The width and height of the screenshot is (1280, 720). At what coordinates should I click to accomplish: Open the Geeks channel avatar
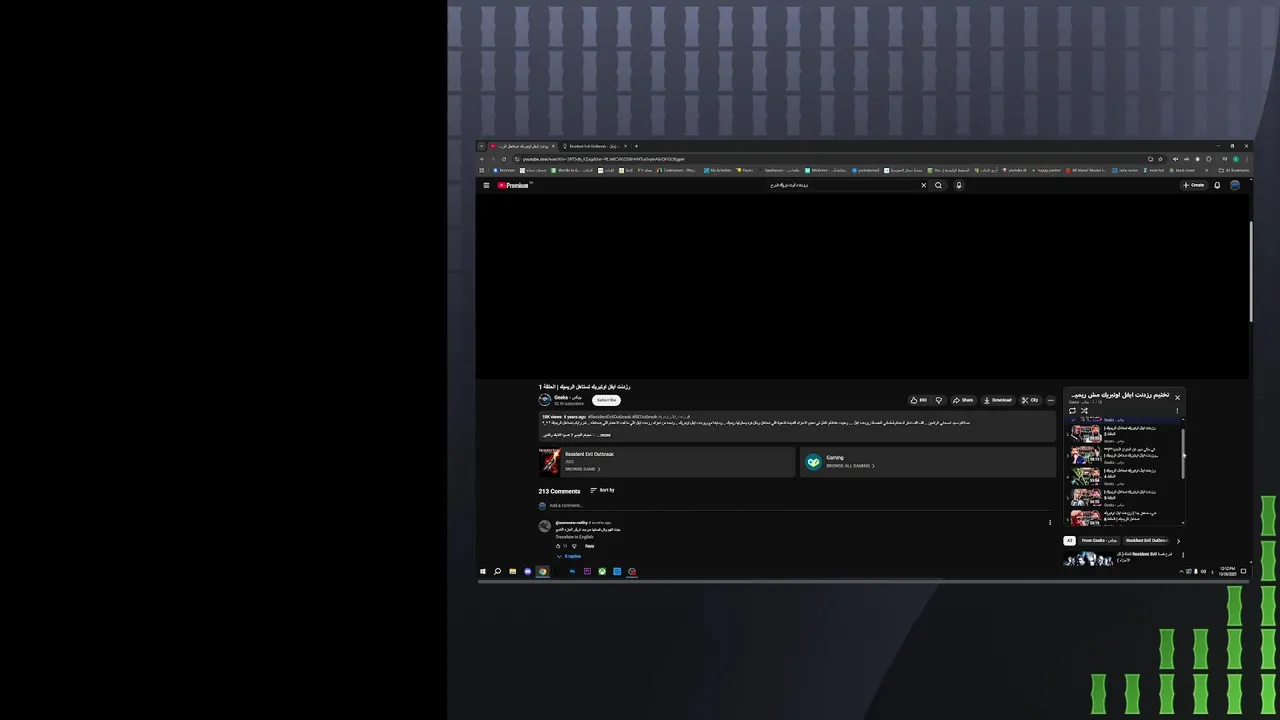(545, 400)
